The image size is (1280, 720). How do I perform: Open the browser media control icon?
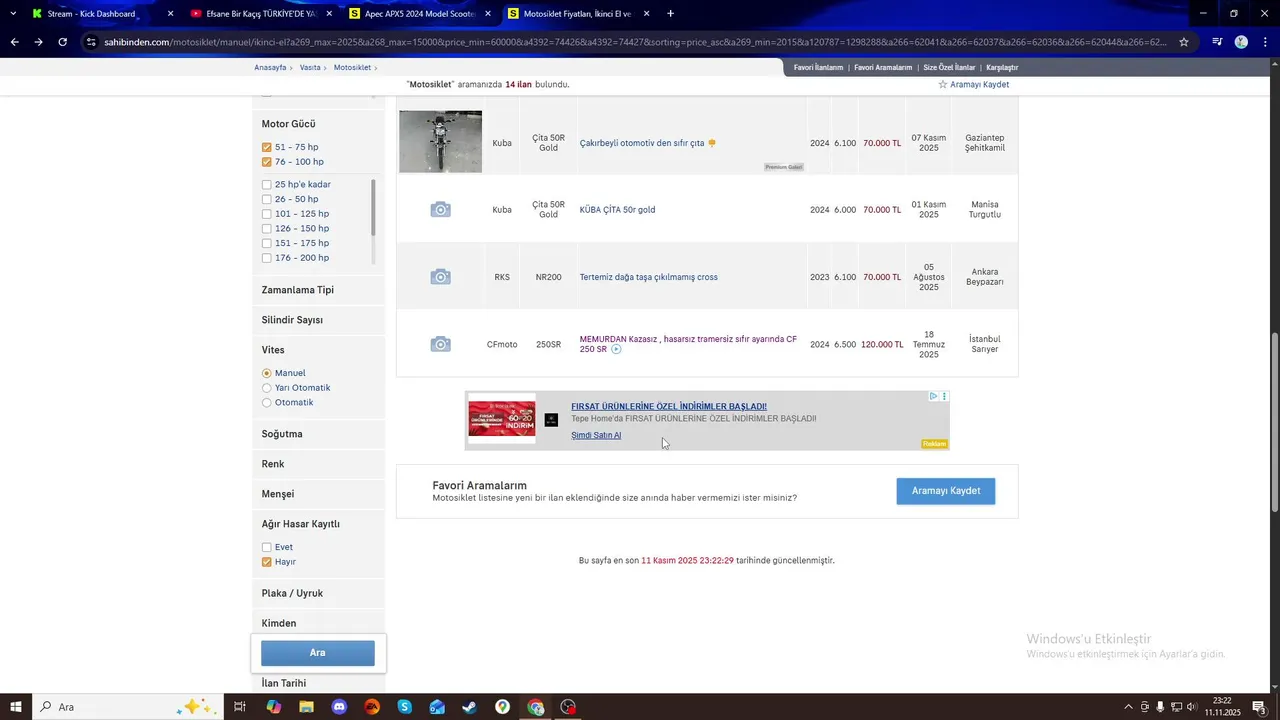[1217, 42]
